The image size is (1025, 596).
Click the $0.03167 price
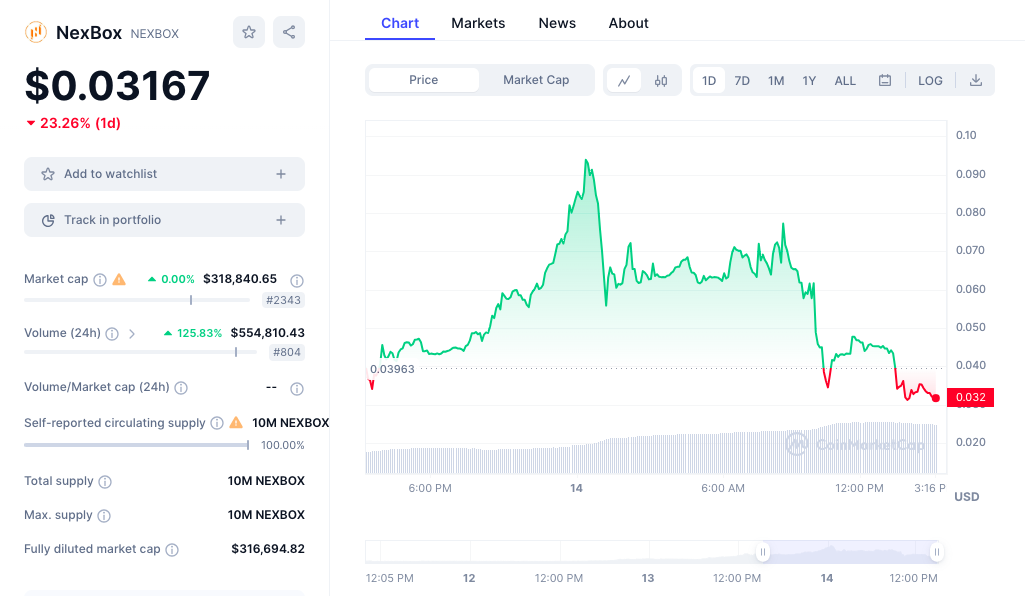pyautogui.click(x=117, y=86)
